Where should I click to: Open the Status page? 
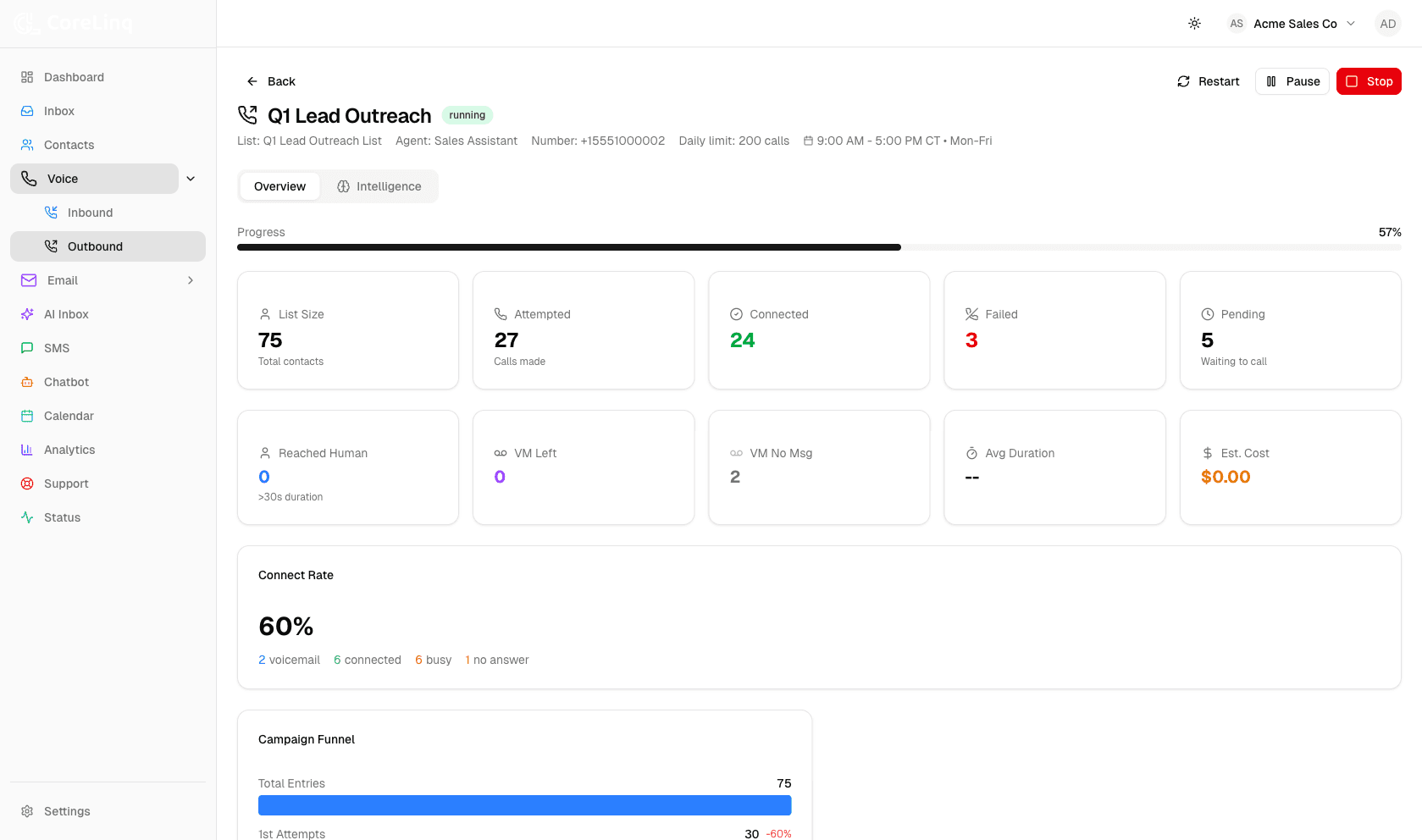tap(108, 517)
